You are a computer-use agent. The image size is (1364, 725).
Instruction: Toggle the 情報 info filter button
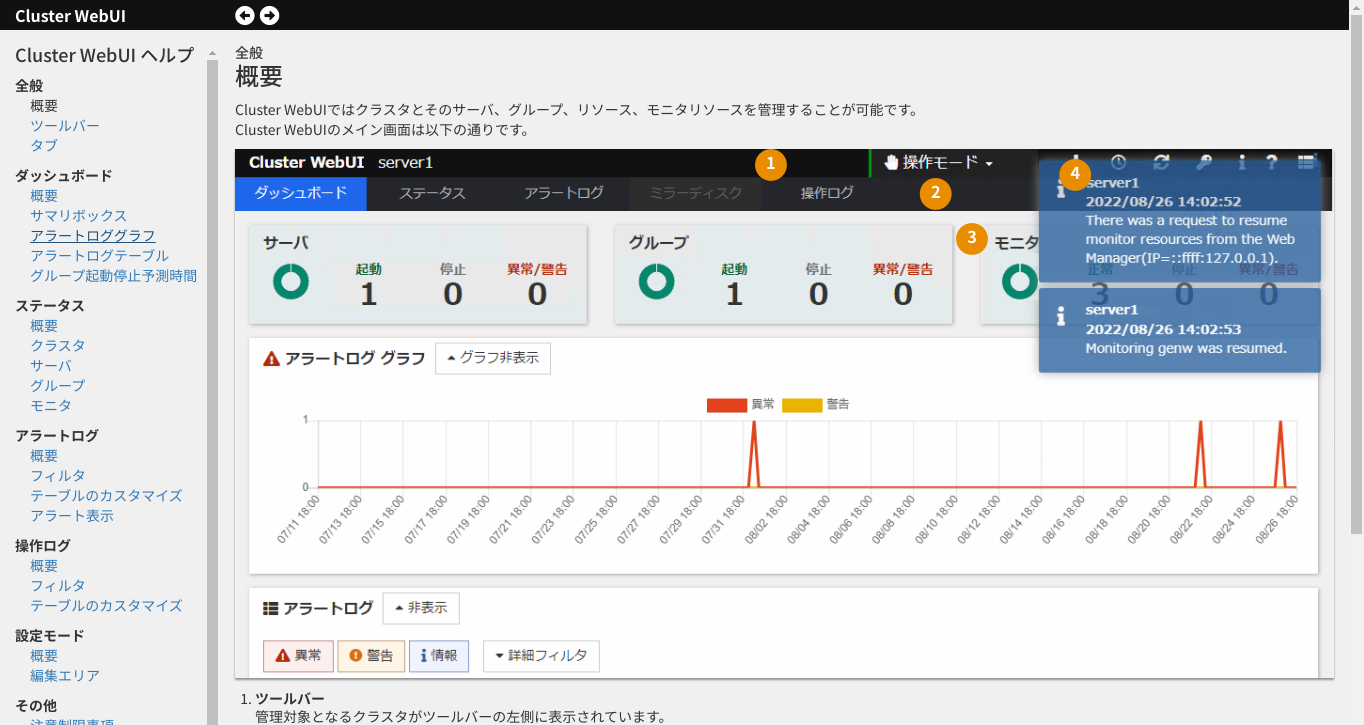pyautogui.click(x=439, y=656)
